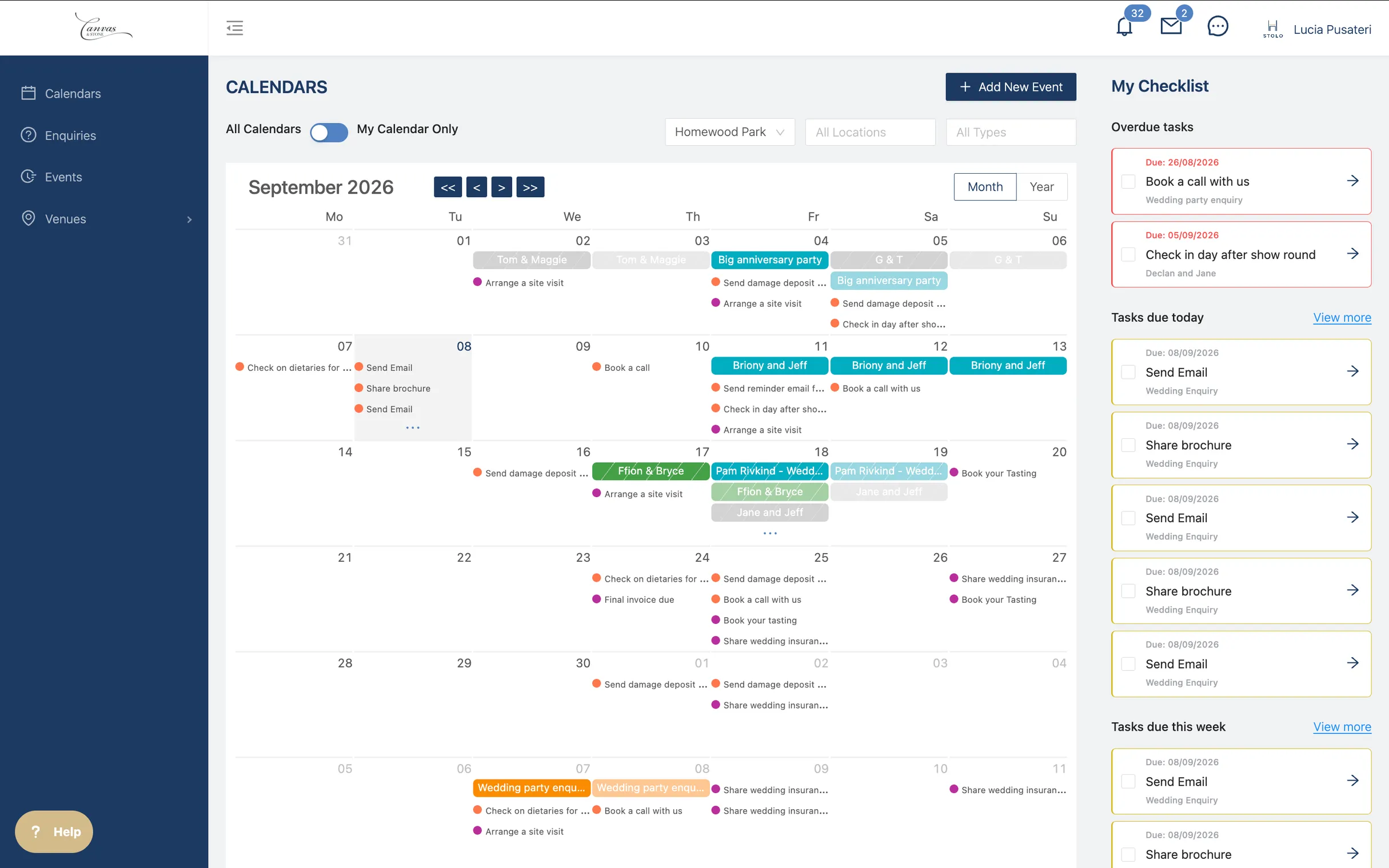Open the All Locations dropdown
Screen dimensions: 1389x868
(x=870, y=132)
